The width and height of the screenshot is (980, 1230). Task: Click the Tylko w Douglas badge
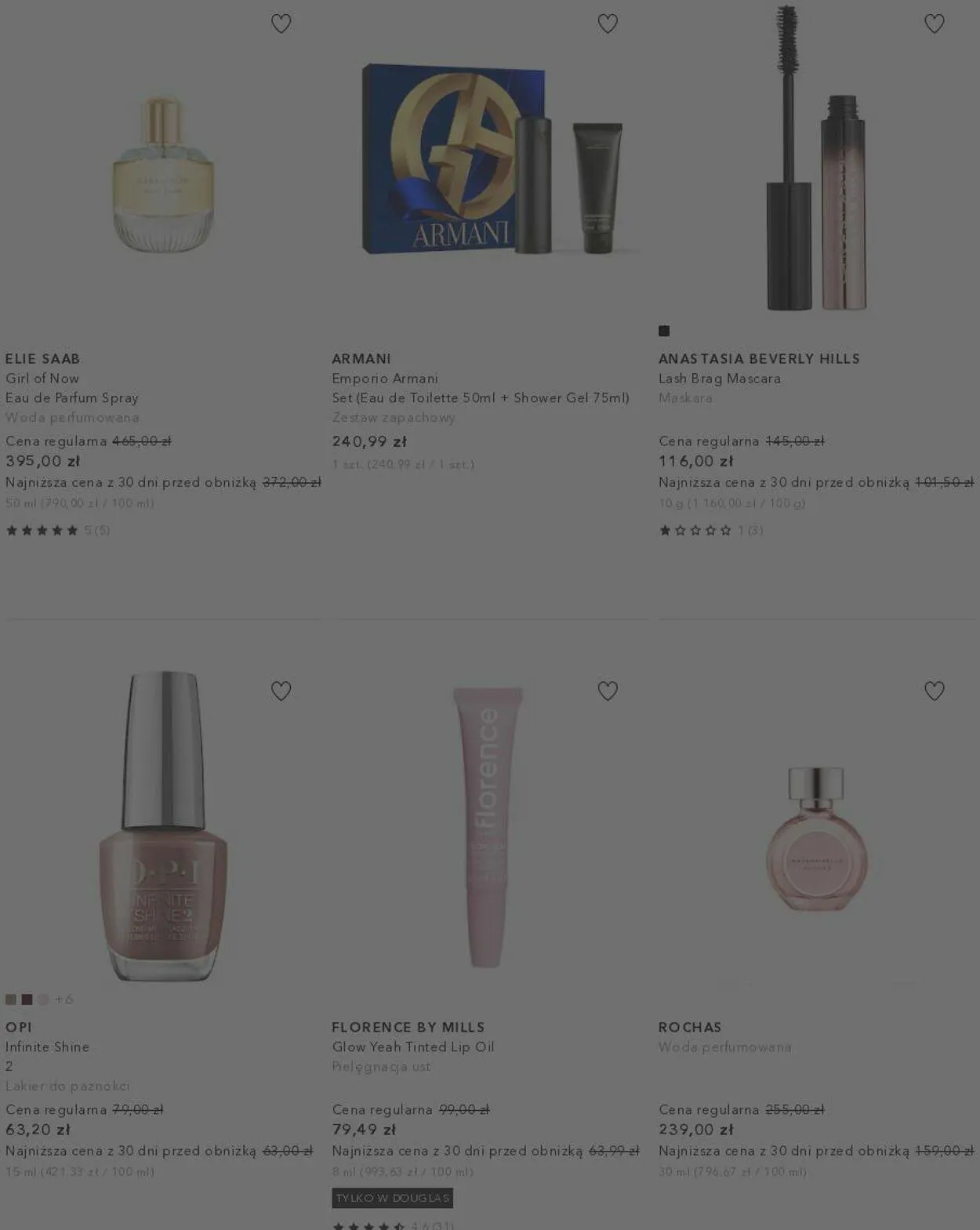pos(393,1198)
